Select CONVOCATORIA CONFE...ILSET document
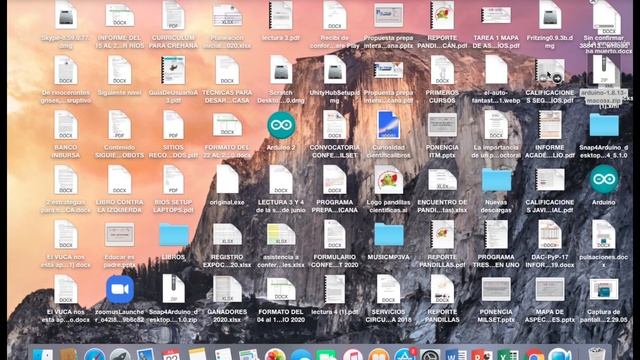The height and width of the screenshot is (360, 640). click(x=335, y=125)
